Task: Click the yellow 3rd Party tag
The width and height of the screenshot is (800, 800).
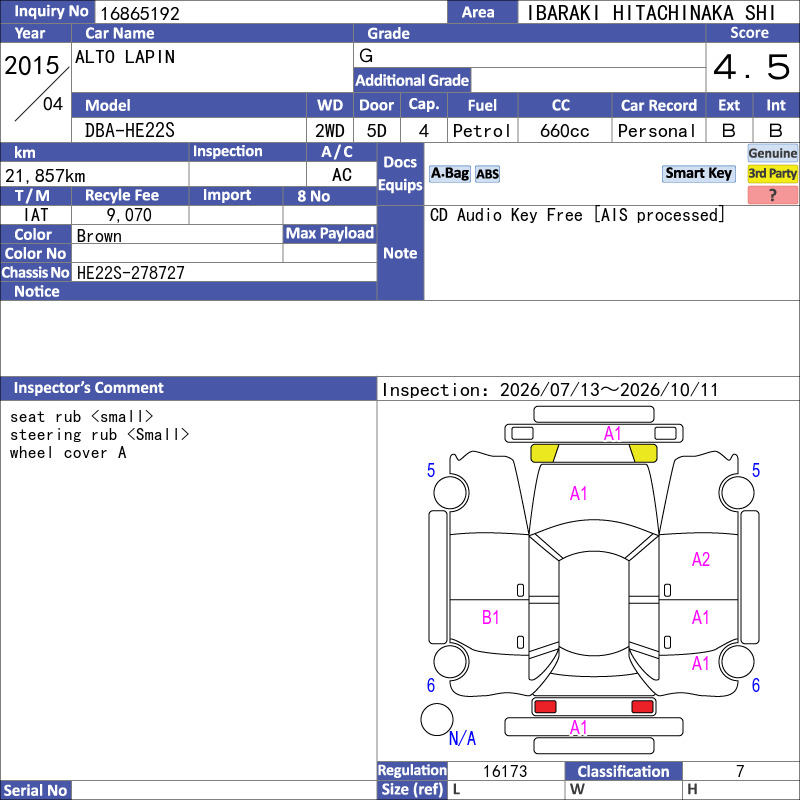Action: [772, 174]
